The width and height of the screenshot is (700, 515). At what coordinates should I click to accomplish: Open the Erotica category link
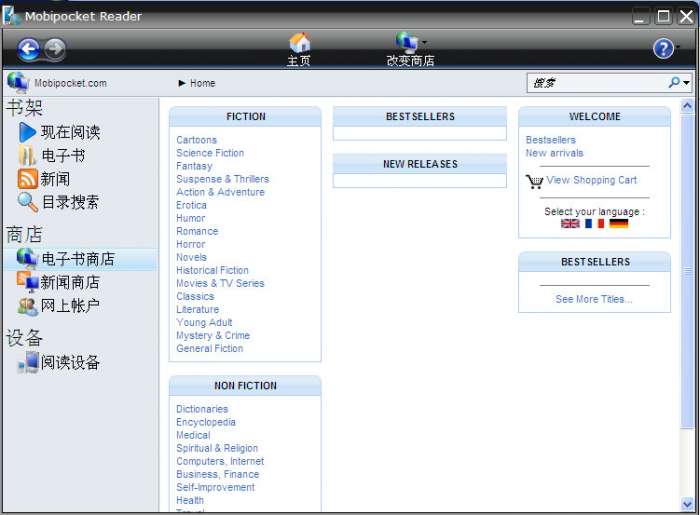[x=191, y=205]
